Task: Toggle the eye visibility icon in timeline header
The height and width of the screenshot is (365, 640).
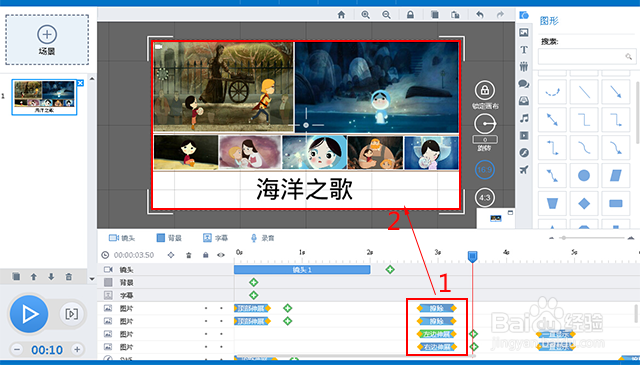Action: click(x=221, y=255)
